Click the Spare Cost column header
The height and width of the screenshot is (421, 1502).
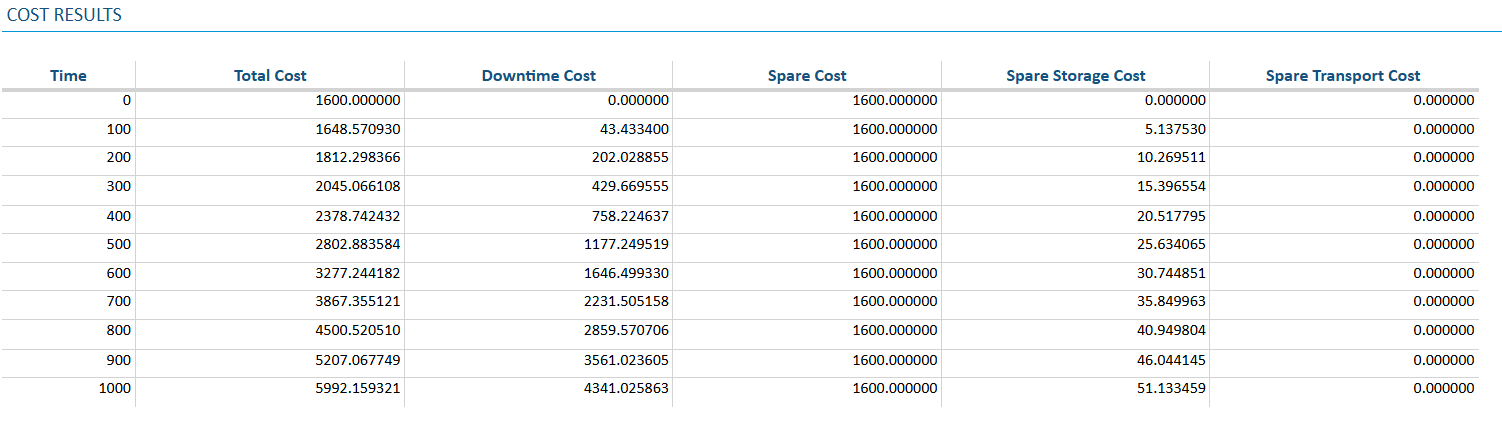[807, 75]
